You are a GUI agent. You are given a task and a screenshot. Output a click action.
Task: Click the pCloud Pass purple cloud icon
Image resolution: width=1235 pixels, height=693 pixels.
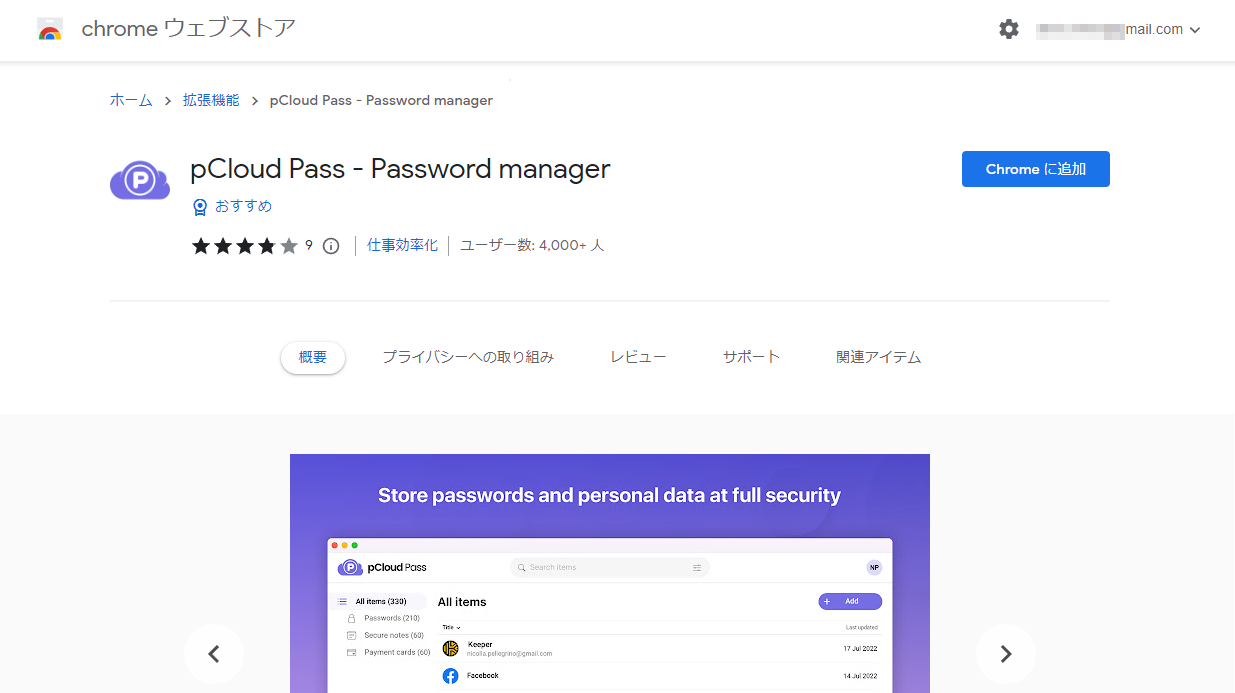tap(139, 179)
